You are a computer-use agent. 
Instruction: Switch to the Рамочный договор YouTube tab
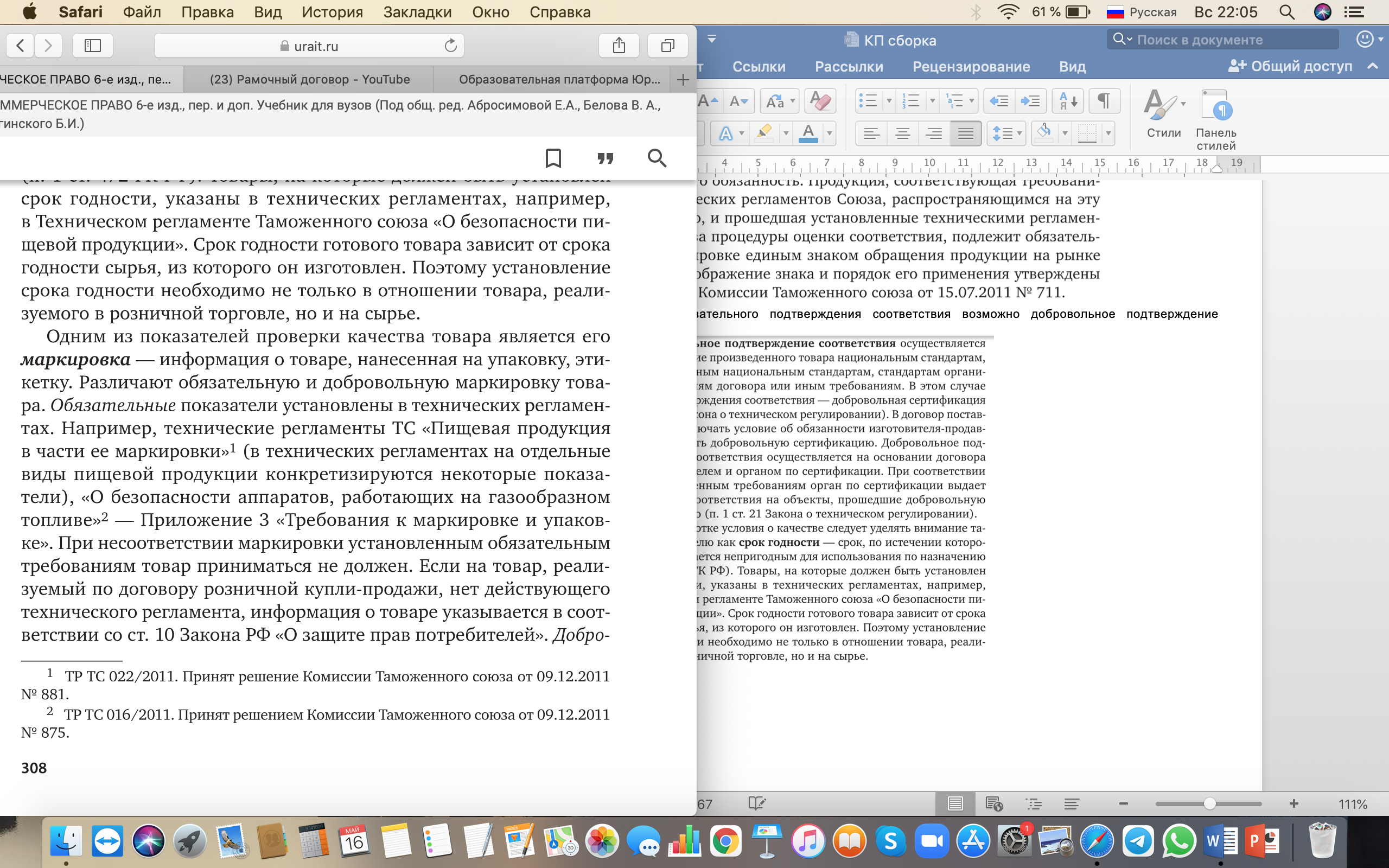[309, 80]
